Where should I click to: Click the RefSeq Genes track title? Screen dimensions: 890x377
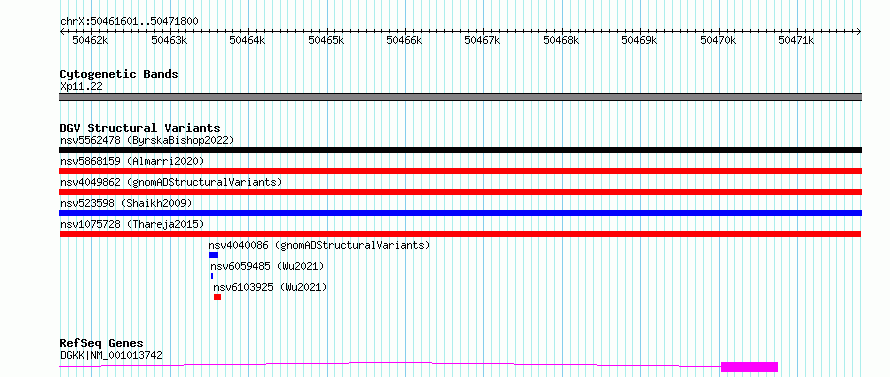(102, 344)
